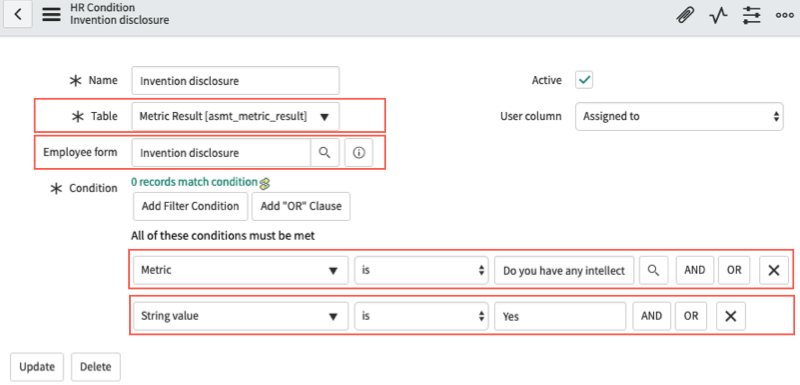Open more options three-dots menu
Image resolution: width=800 pixels, height=385 pixels.
click(x=784, y=15)
